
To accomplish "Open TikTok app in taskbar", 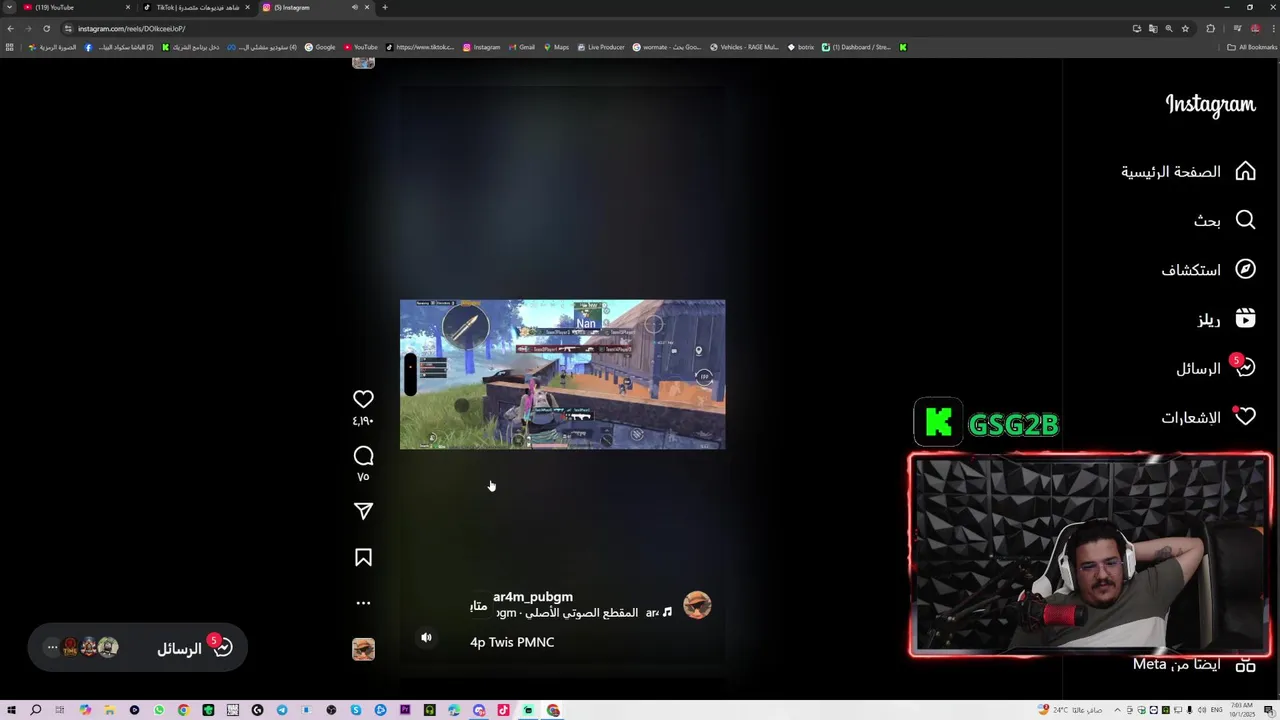I will pos(503,710).
